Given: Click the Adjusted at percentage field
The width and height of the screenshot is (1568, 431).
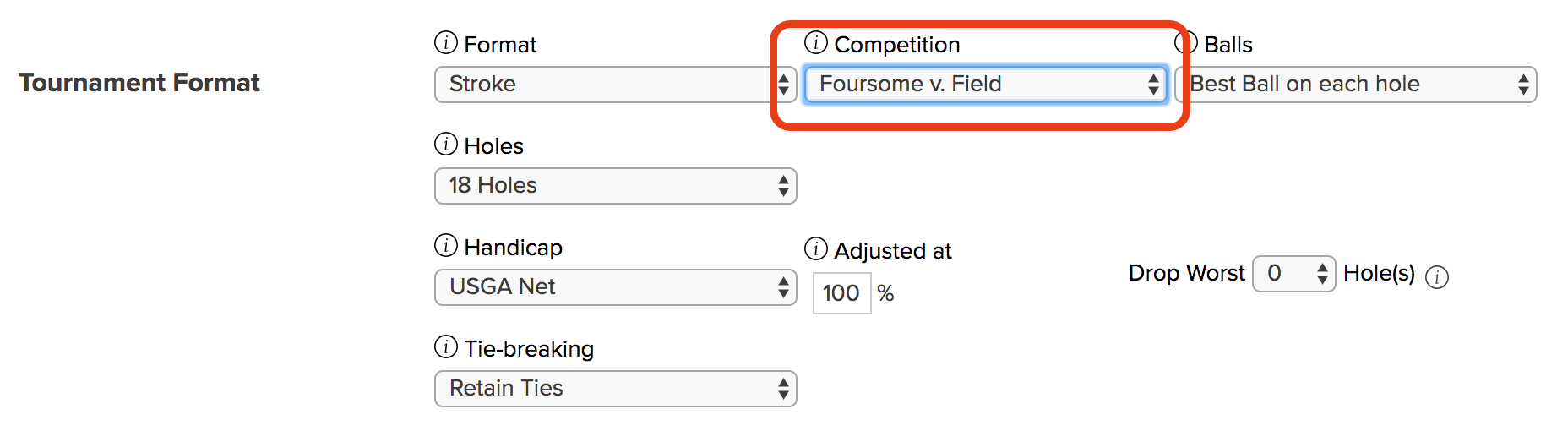Looking at the screenshot, I should point(841,293).
